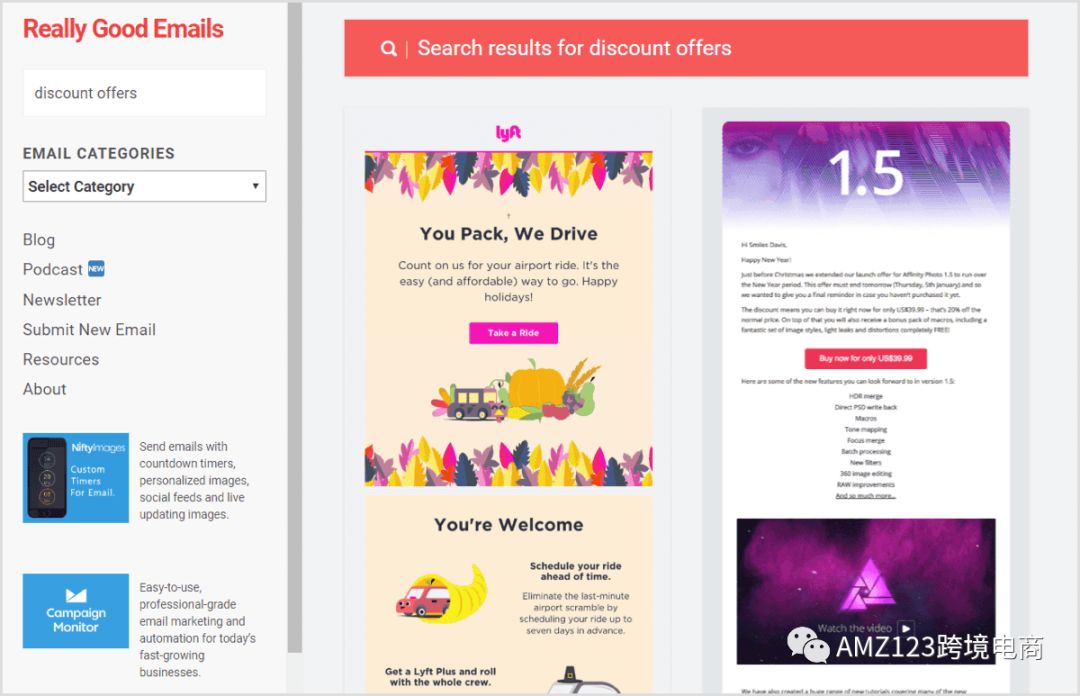Click the Take a Ride button
Image resolution: width=1080 pixels, height=696 pixels.
[x=514, y=333]
